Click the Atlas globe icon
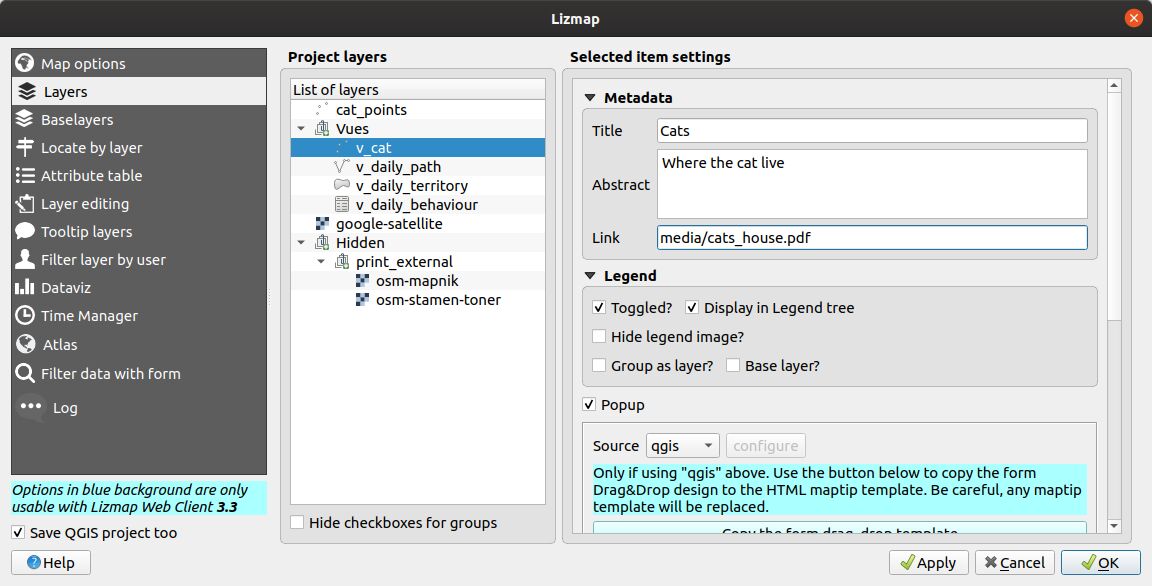 [x=25, y=344]
